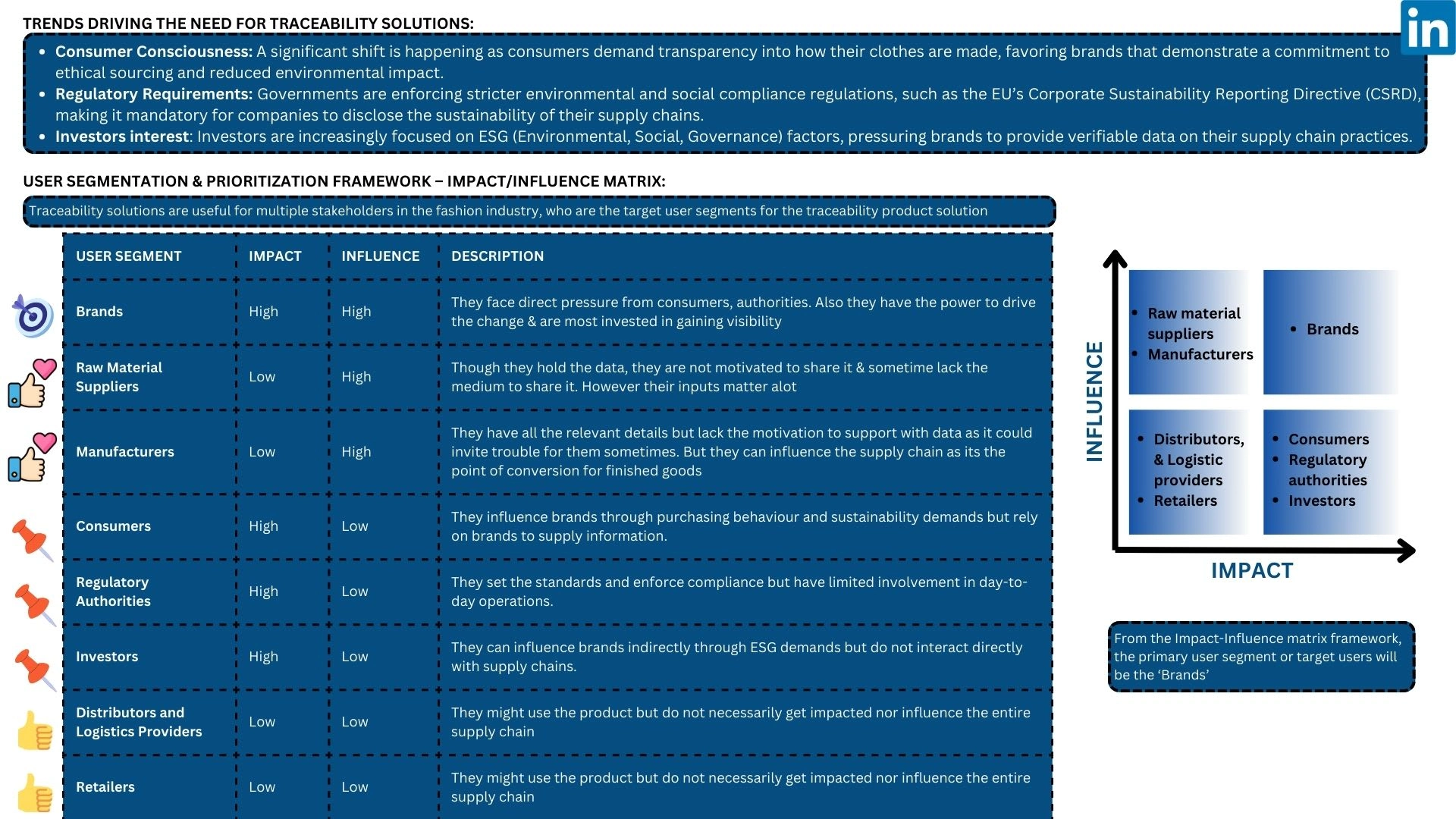Screen dimensions: 1456x819
Task: Click the IMPACT axis label
Action: click(1251, 571)
